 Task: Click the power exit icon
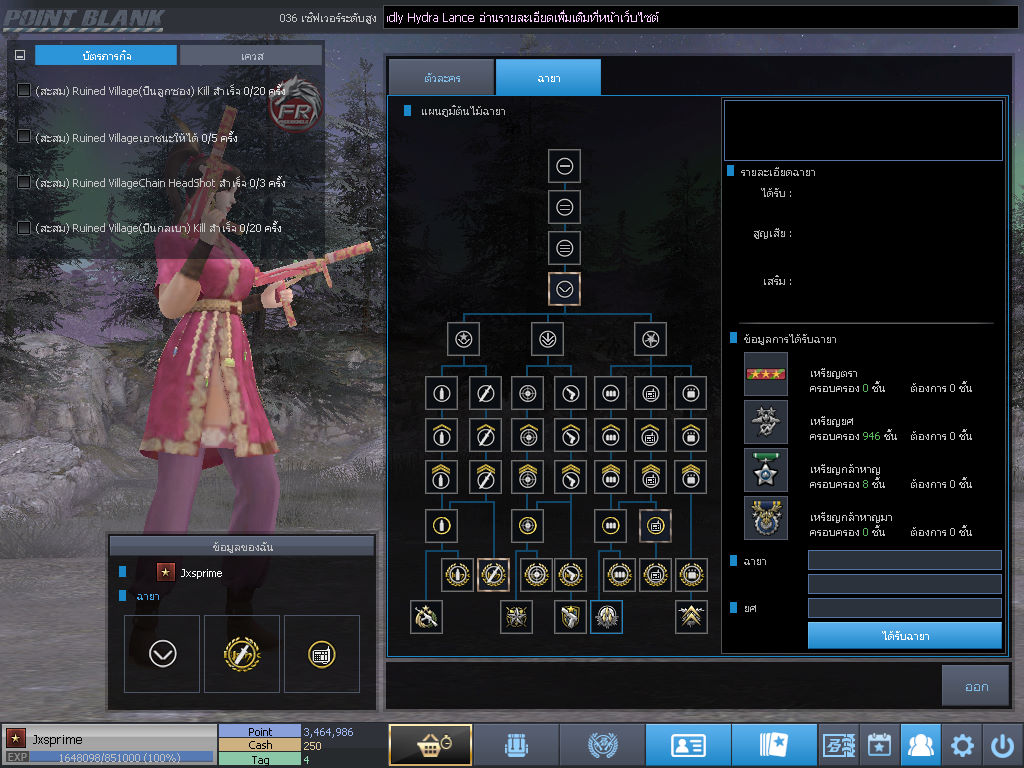pos(1002,744)
